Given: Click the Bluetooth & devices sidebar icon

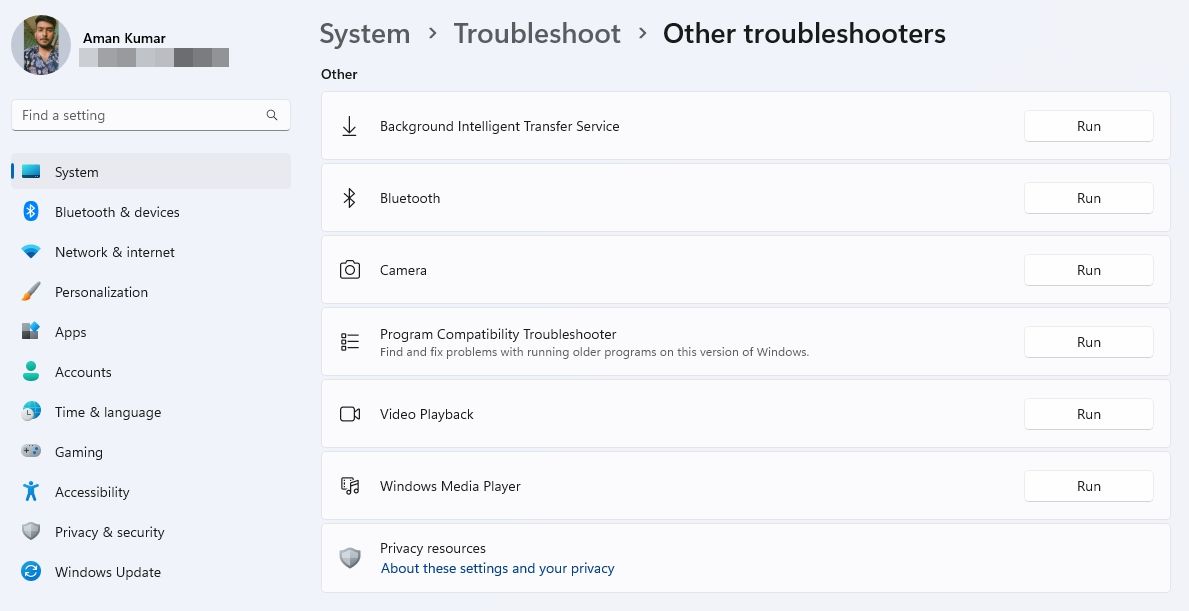Looking at the screenshot, I should pos(31,212).
